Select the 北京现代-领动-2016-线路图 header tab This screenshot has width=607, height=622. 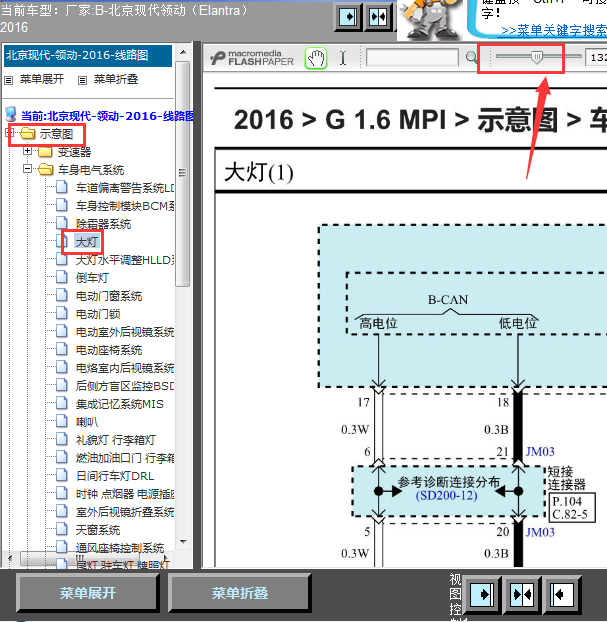(x=88, y=56)
